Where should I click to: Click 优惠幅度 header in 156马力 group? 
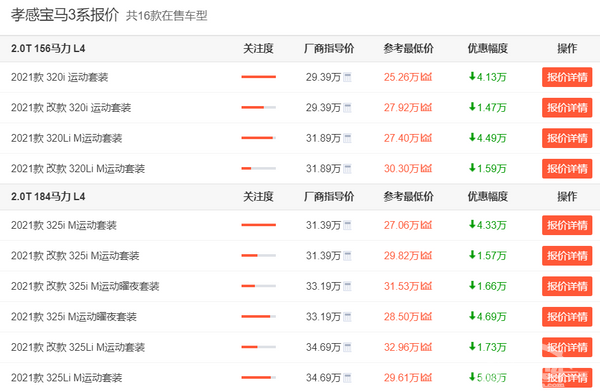tap(488, 49)
